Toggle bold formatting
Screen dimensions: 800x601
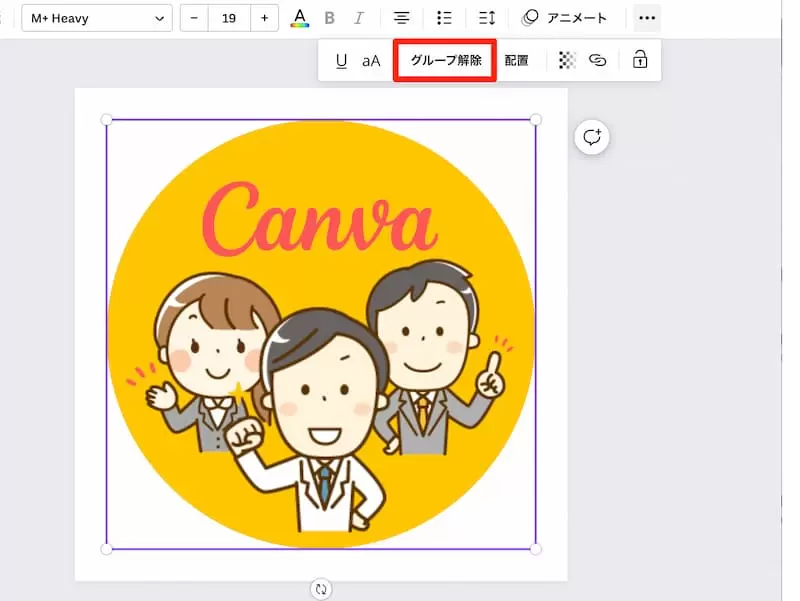click(330, 18)
